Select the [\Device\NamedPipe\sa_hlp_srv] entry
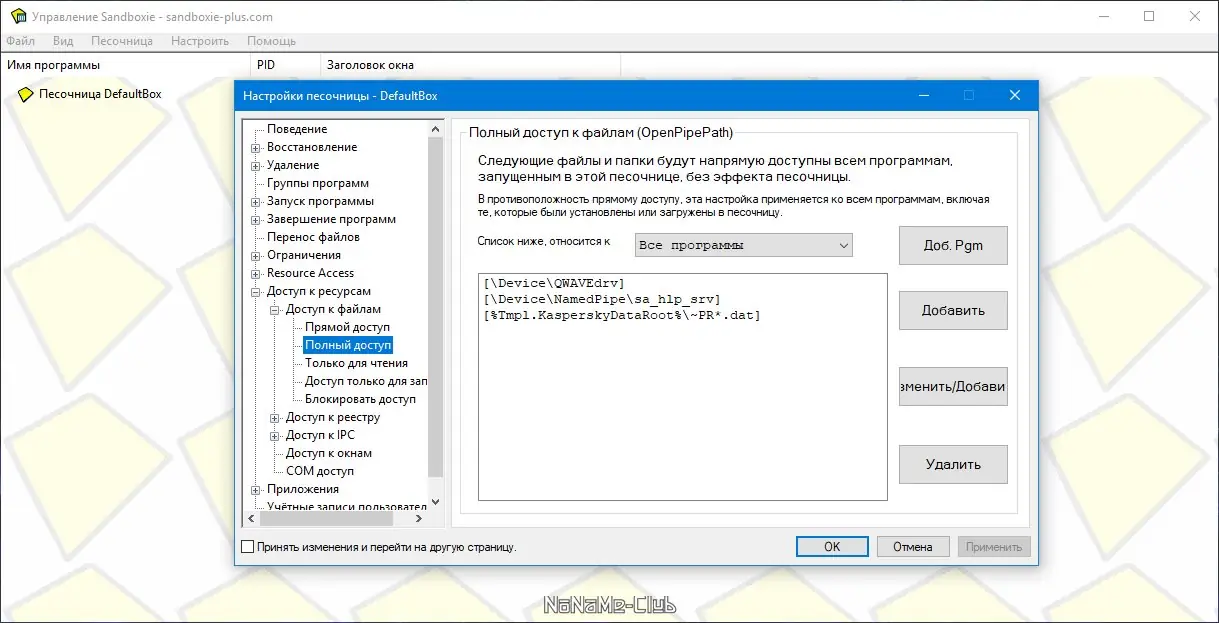 (601, 299)
